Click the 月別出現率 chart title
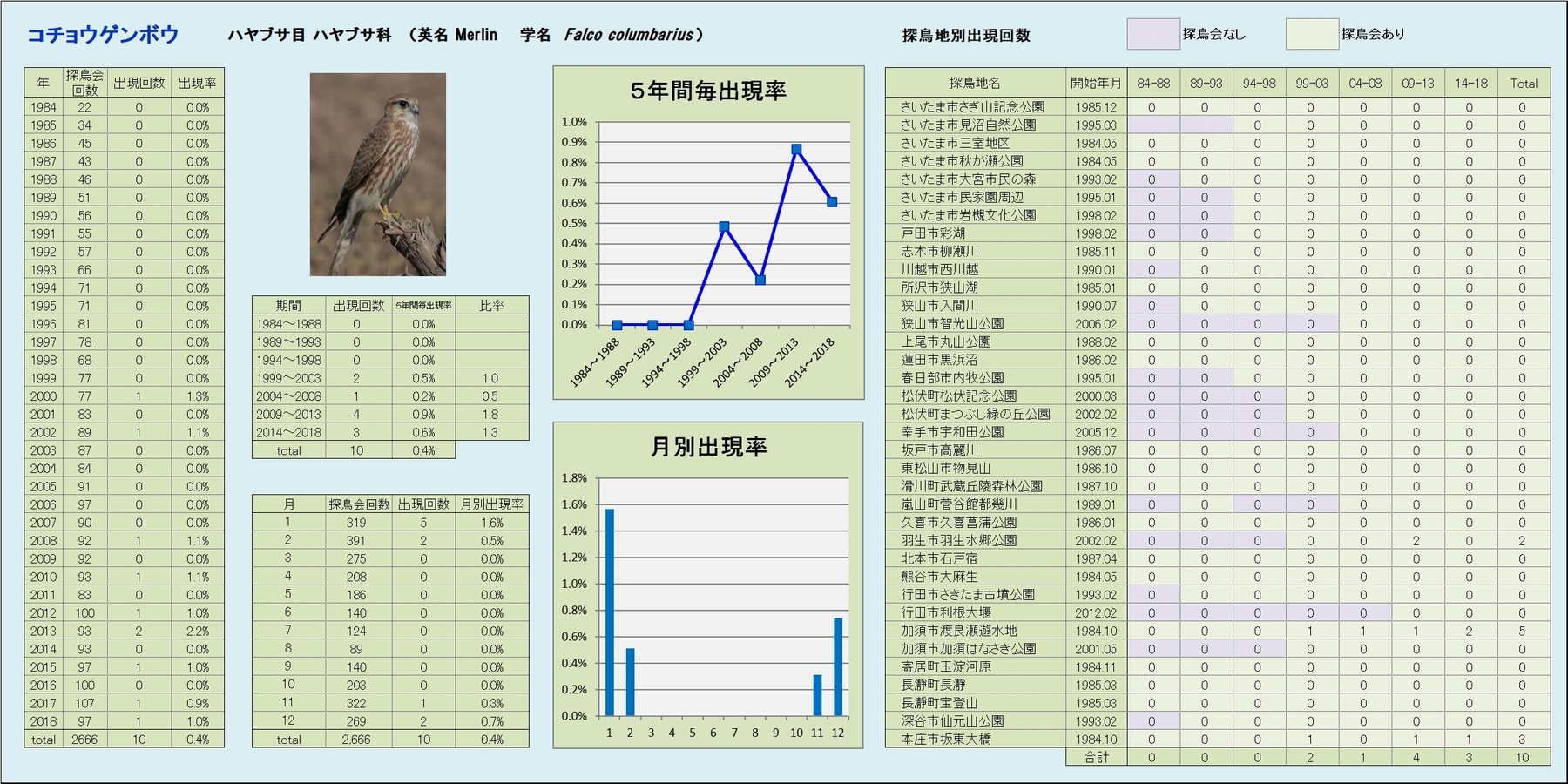Viewport: 1568px width, 784px height. click(x=708, y=447)
